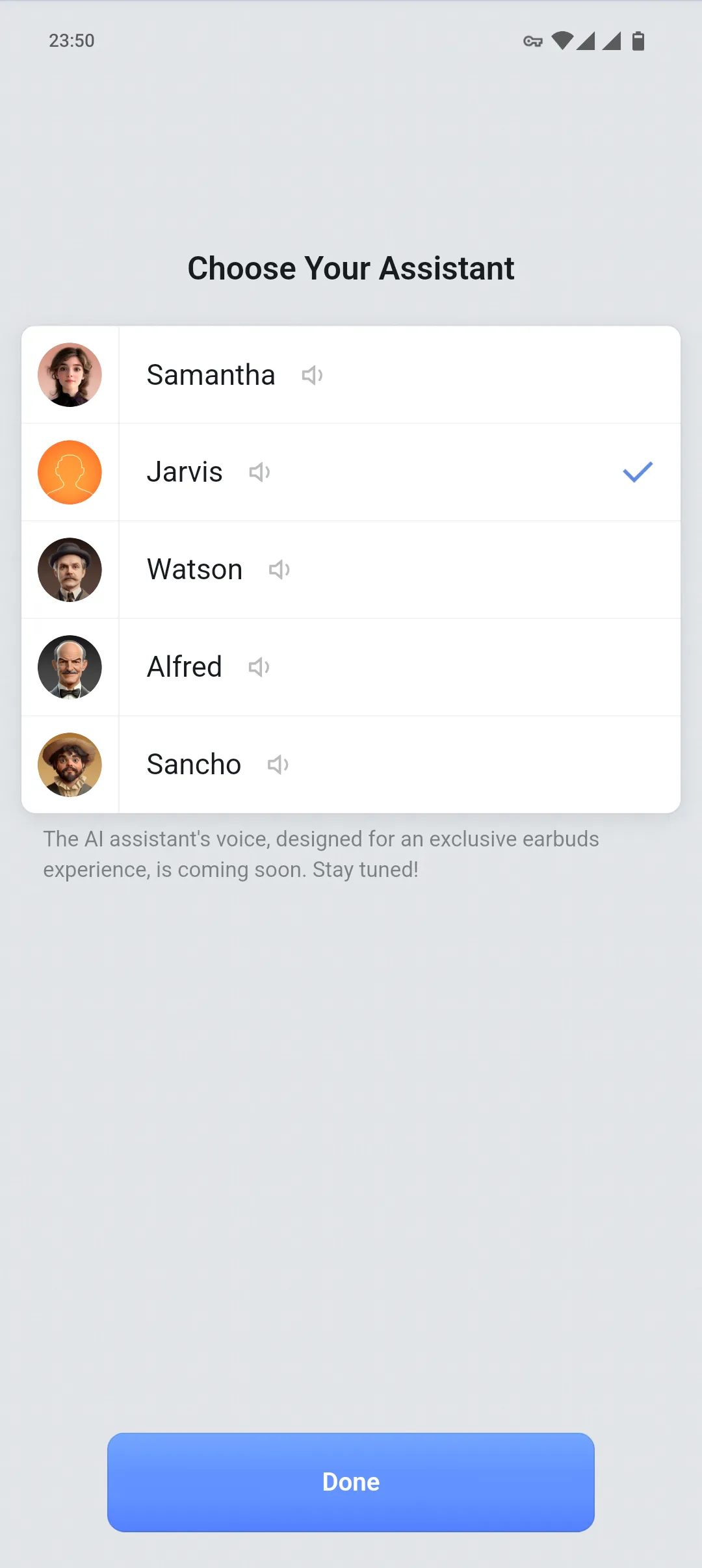Viewport: 702px width, 1568px height.
Task: Play Sancho voice preview speaker icon
Action: point(278,764)
